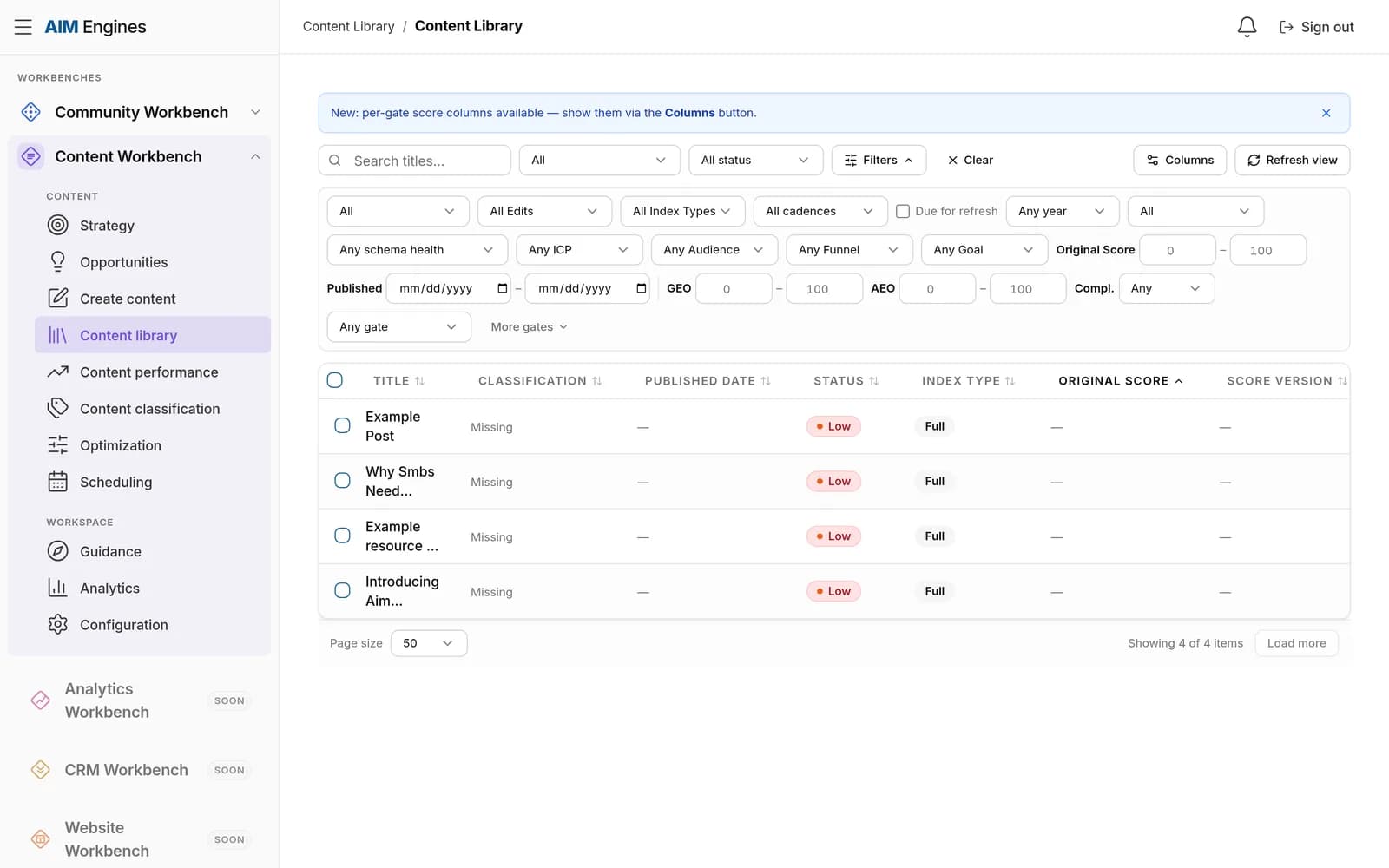The height and width of the screenshot is (868, 1389).
Task: Click the Sign out arrow icon
Action: 1287,27
